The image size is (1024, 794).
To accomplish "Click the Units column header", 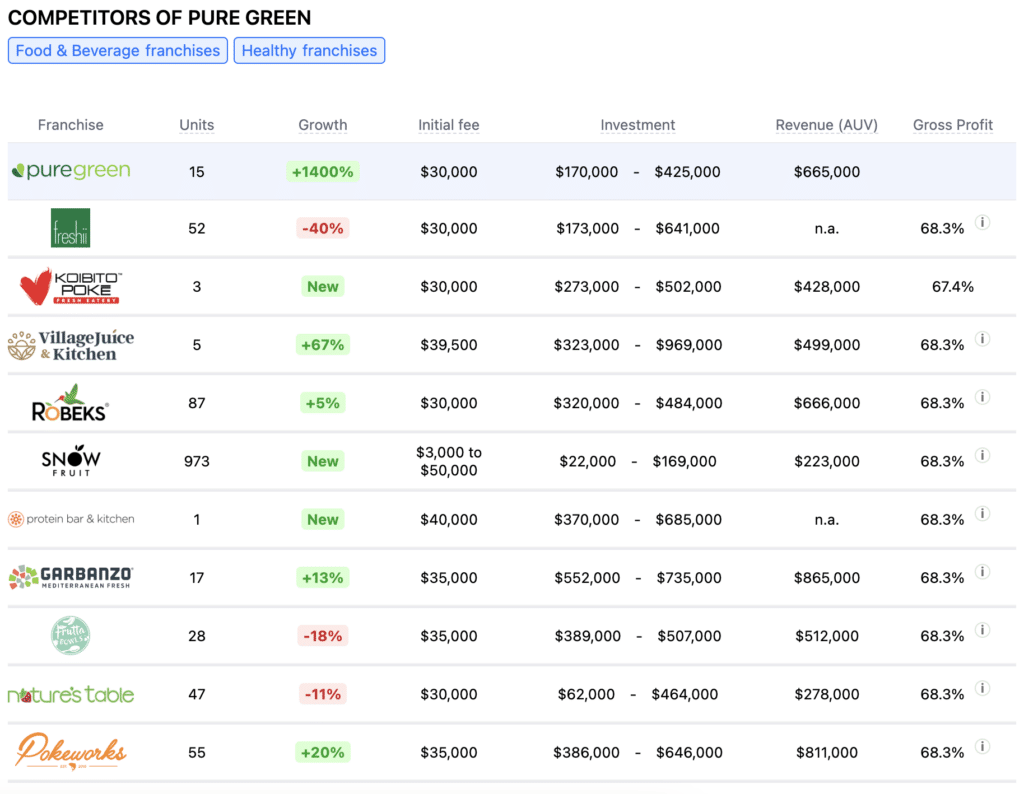I will (197, 125).
